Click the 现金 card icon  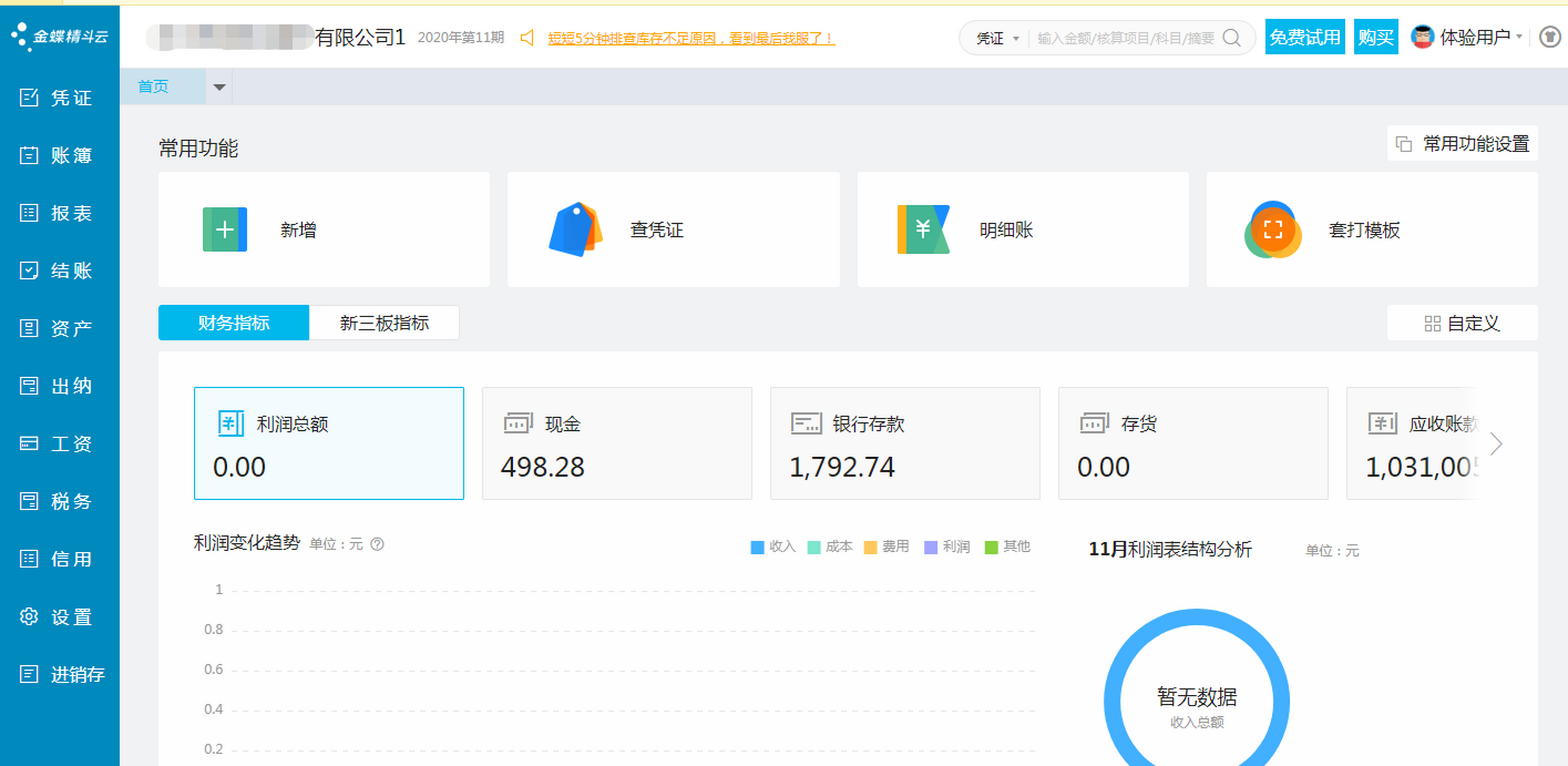(x=518, y=423)
